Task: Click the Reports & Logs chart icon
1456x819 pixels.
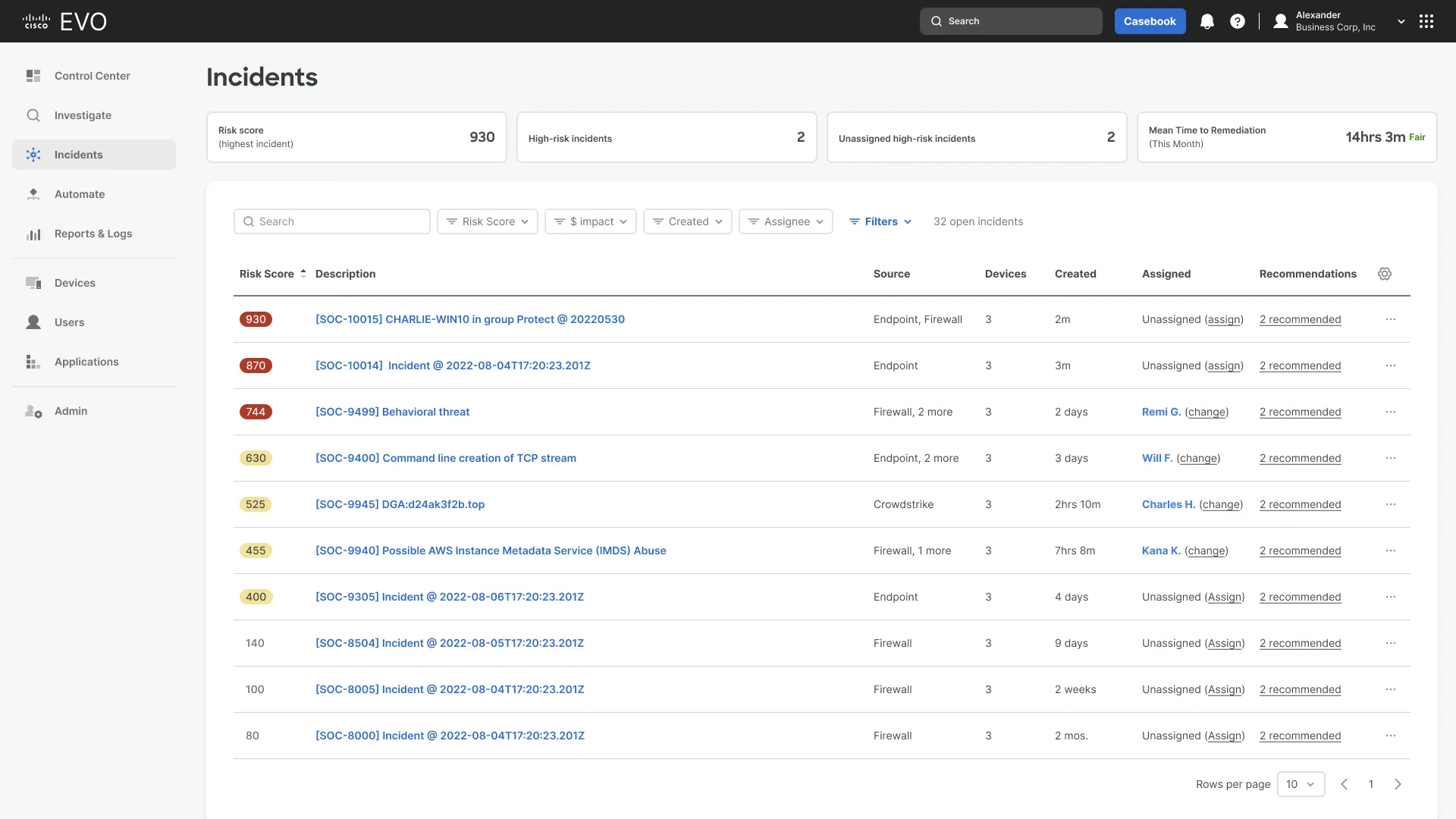Action: 33,234
